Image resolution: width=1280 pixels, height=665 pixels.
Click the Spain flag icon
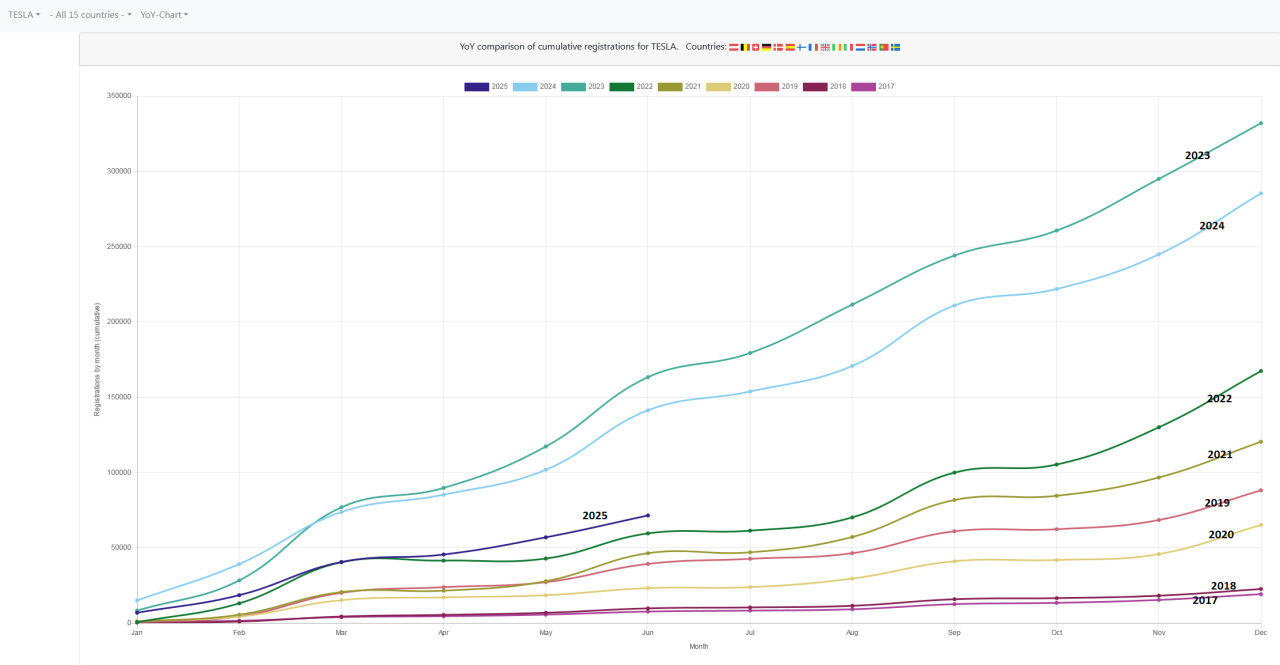click(x=790, y=47)
